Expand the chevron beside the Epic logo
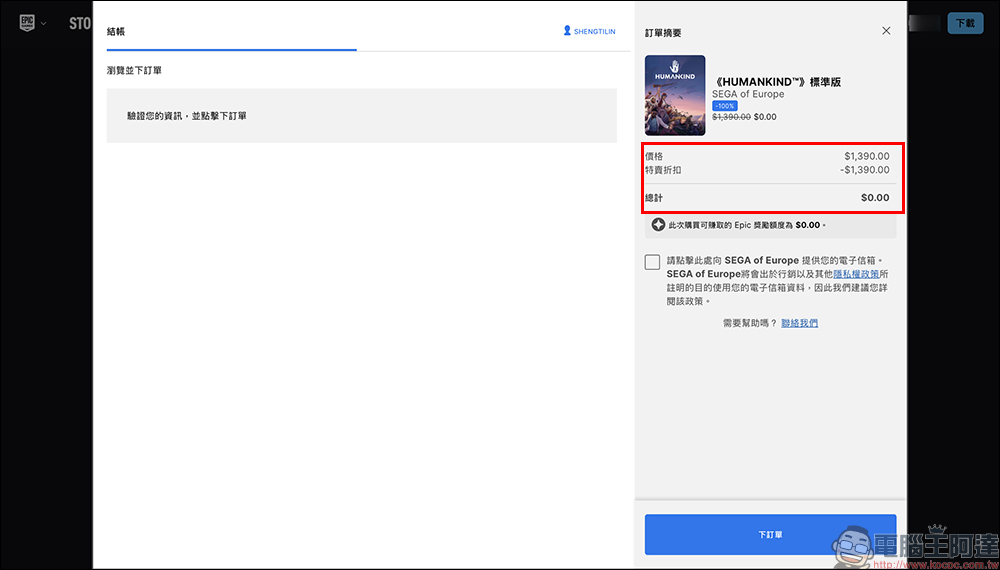 coord(43,24)
